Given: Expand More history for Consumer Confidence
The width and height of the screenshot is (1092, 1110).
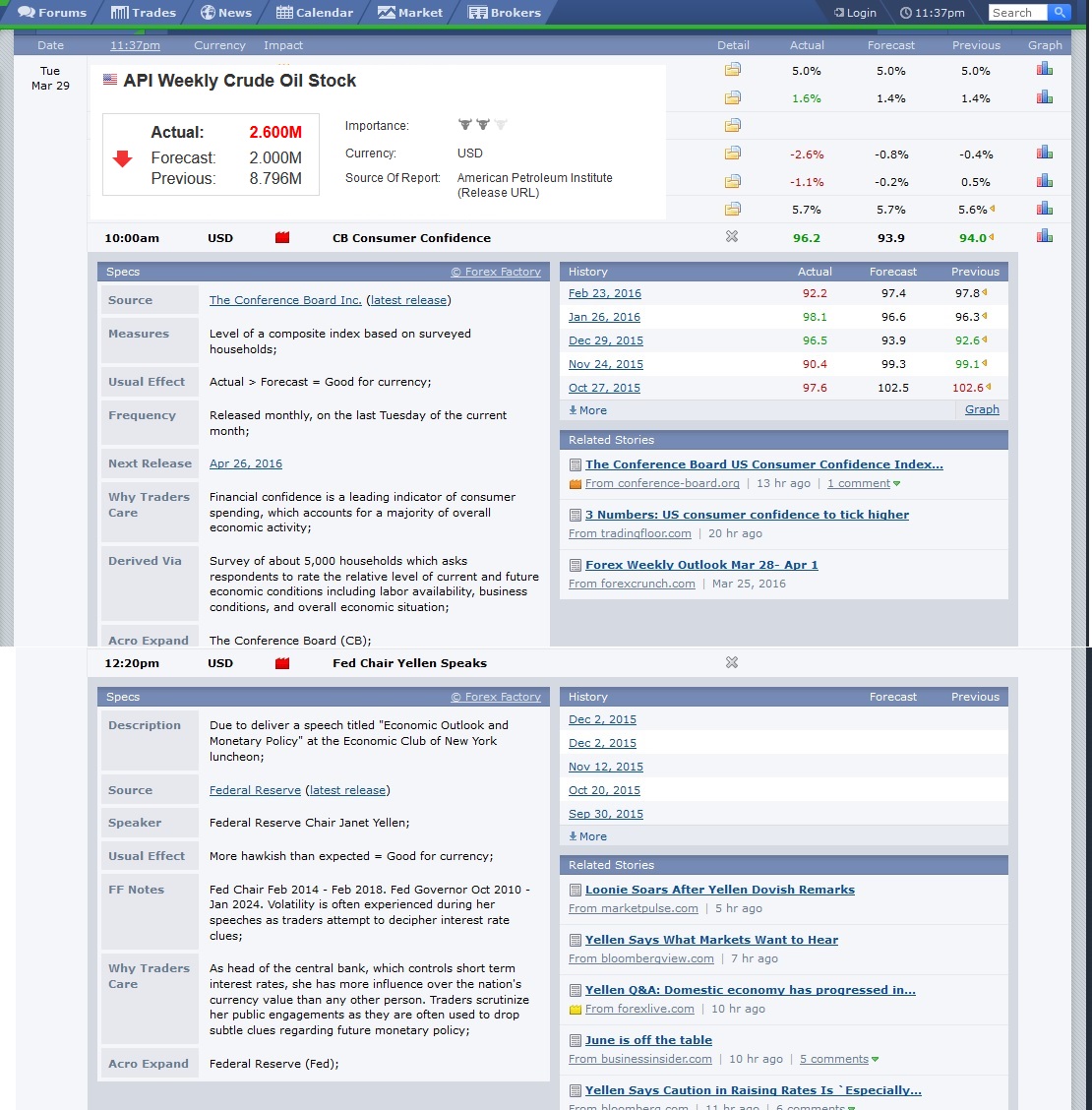Looking at the screenshot, I should 588,410.
